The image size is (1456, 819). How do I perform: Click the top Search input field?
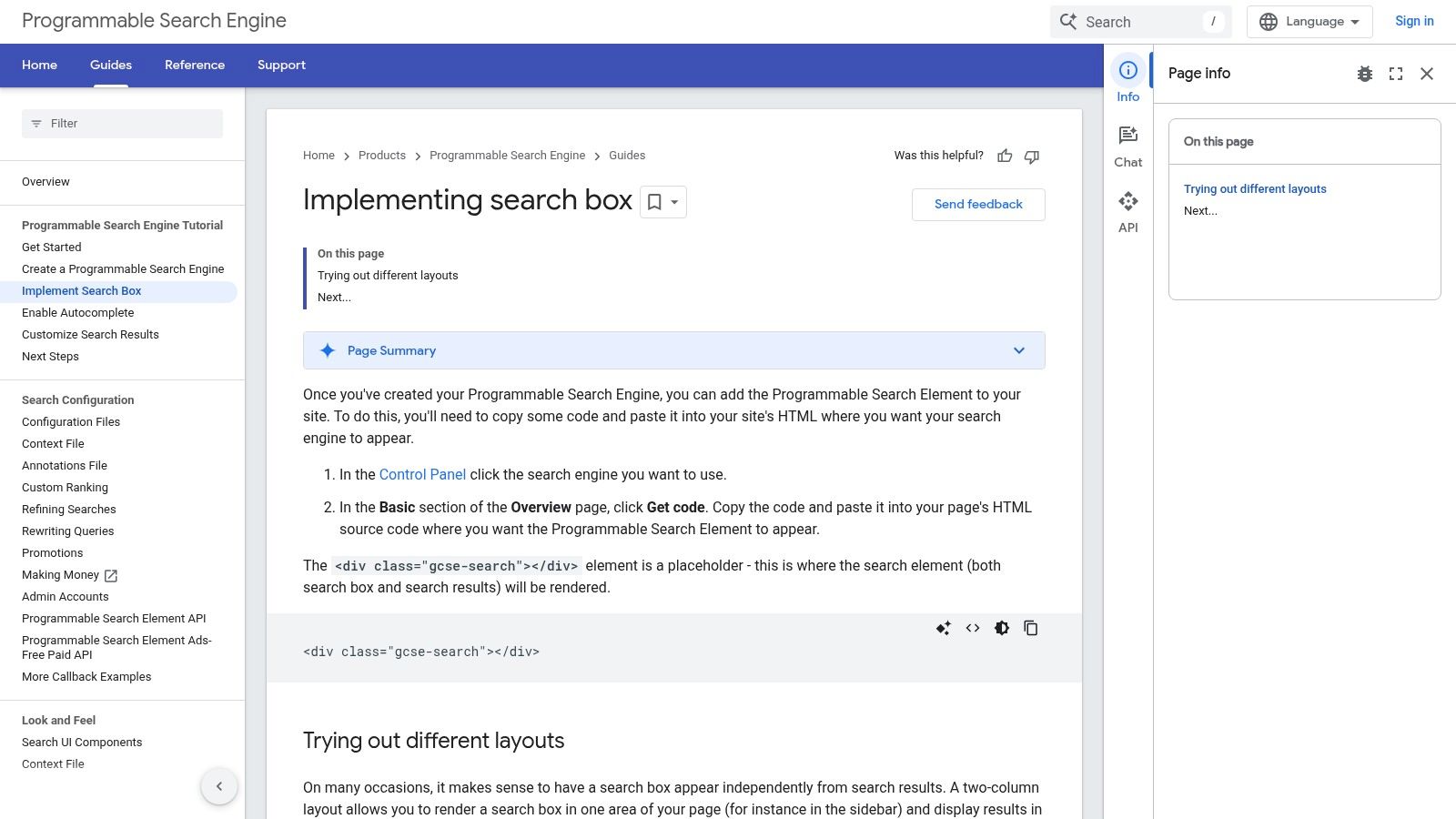(x=1141, y=22)
